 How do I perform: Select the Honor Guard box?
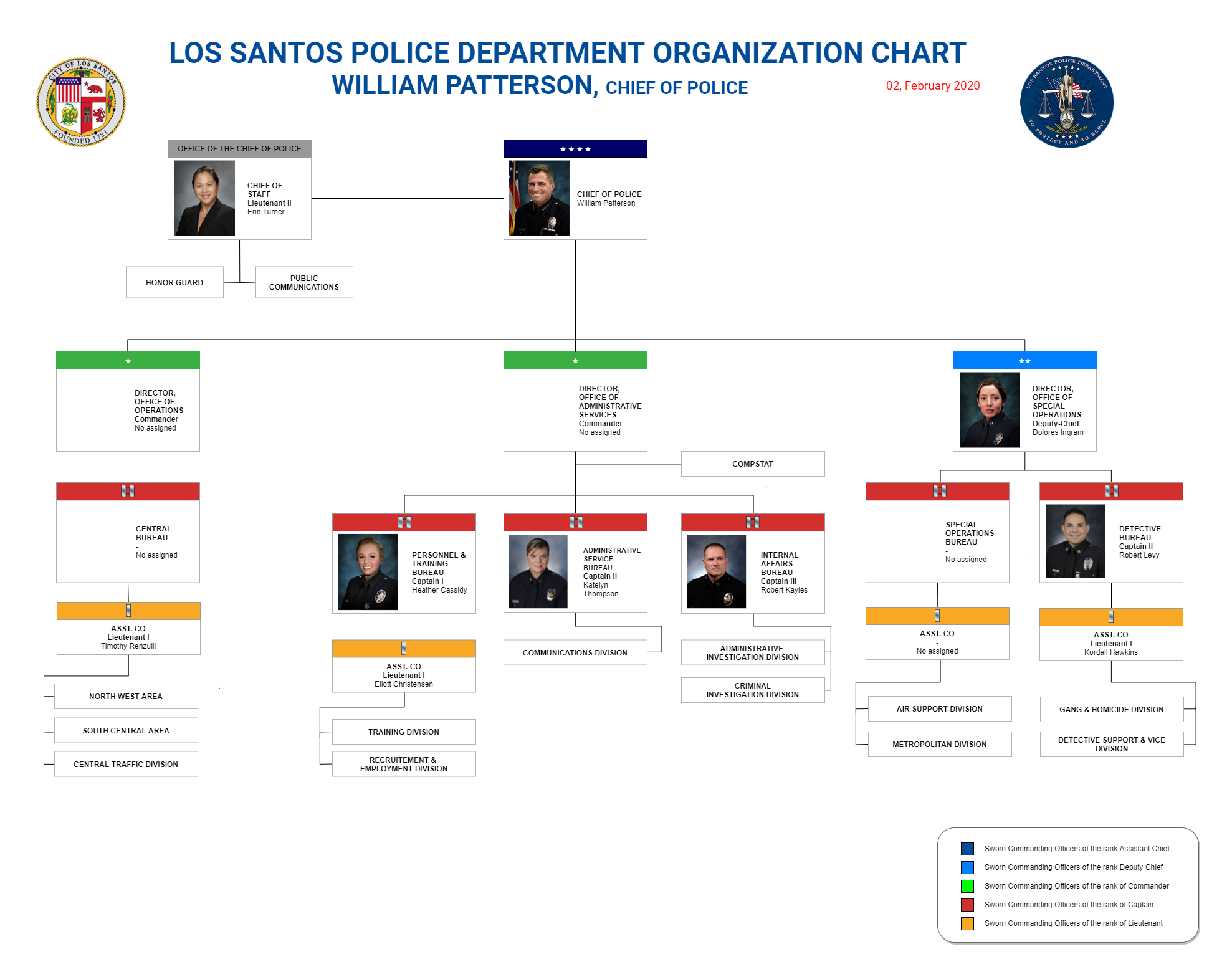point(174,282)
